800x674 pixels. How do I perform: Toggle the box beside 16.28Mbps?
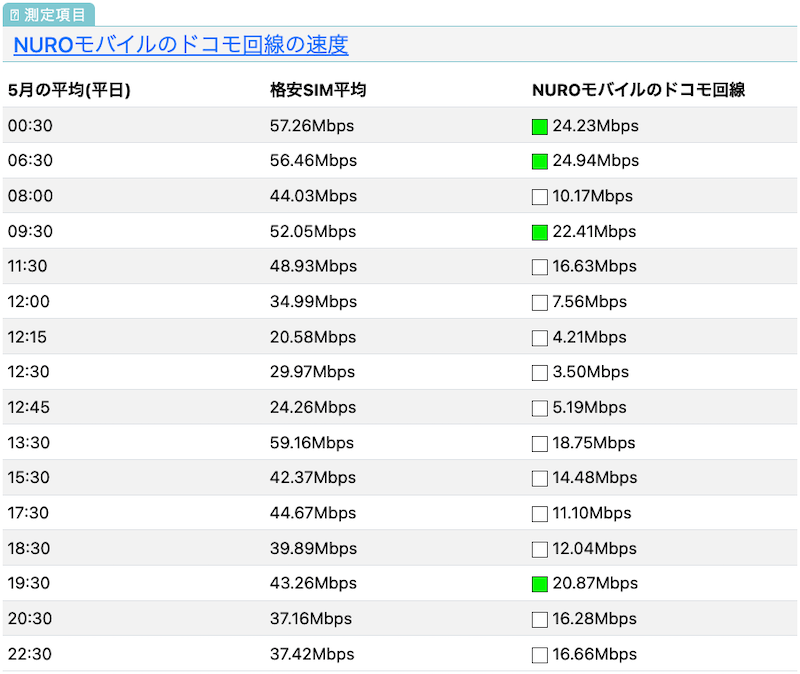coord(539,619)
